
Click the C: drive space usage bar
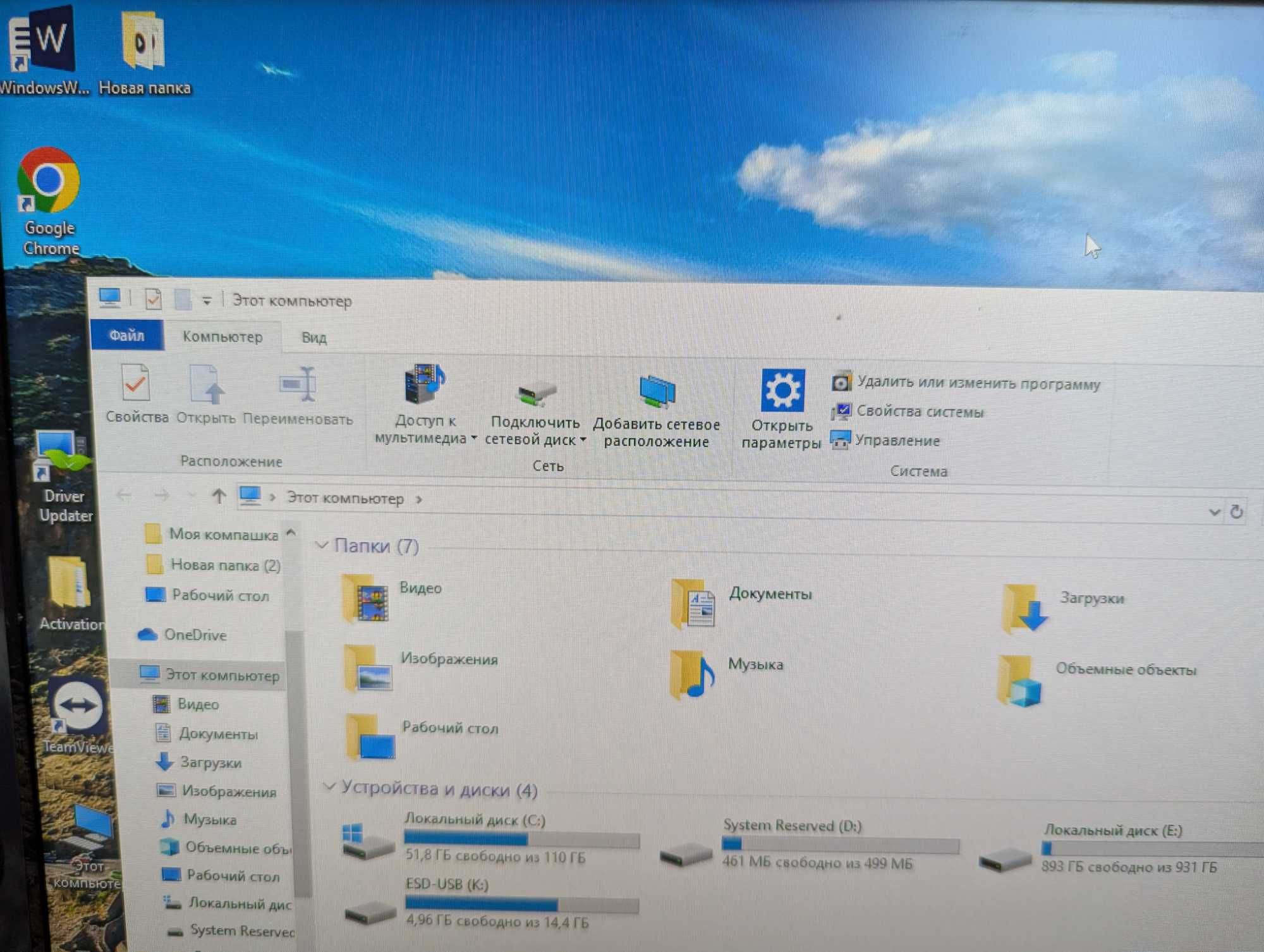(x=522, y=839)
